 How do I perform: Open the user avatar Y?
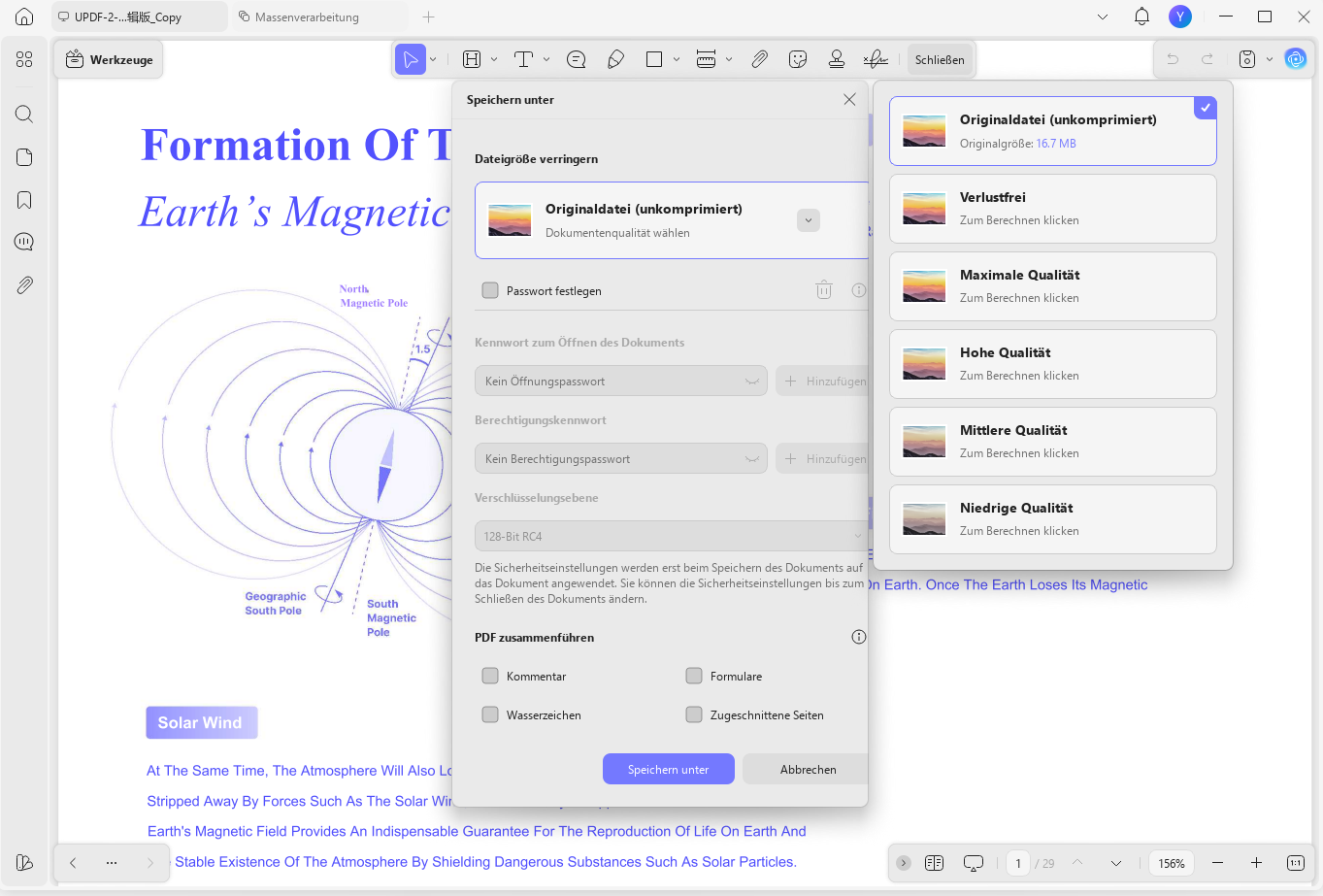pyautogui.click(x=1179, y=17)
